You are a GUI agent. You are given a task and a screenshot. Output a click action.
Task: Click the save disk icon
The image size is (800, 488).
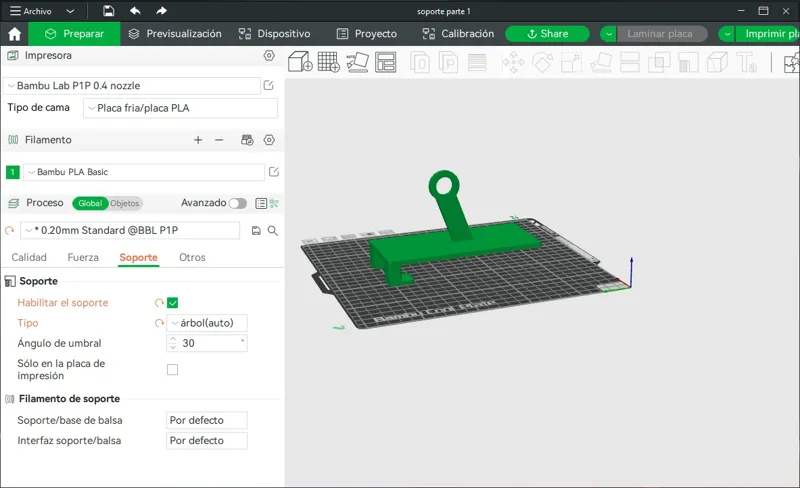click(x=109, y=11)
